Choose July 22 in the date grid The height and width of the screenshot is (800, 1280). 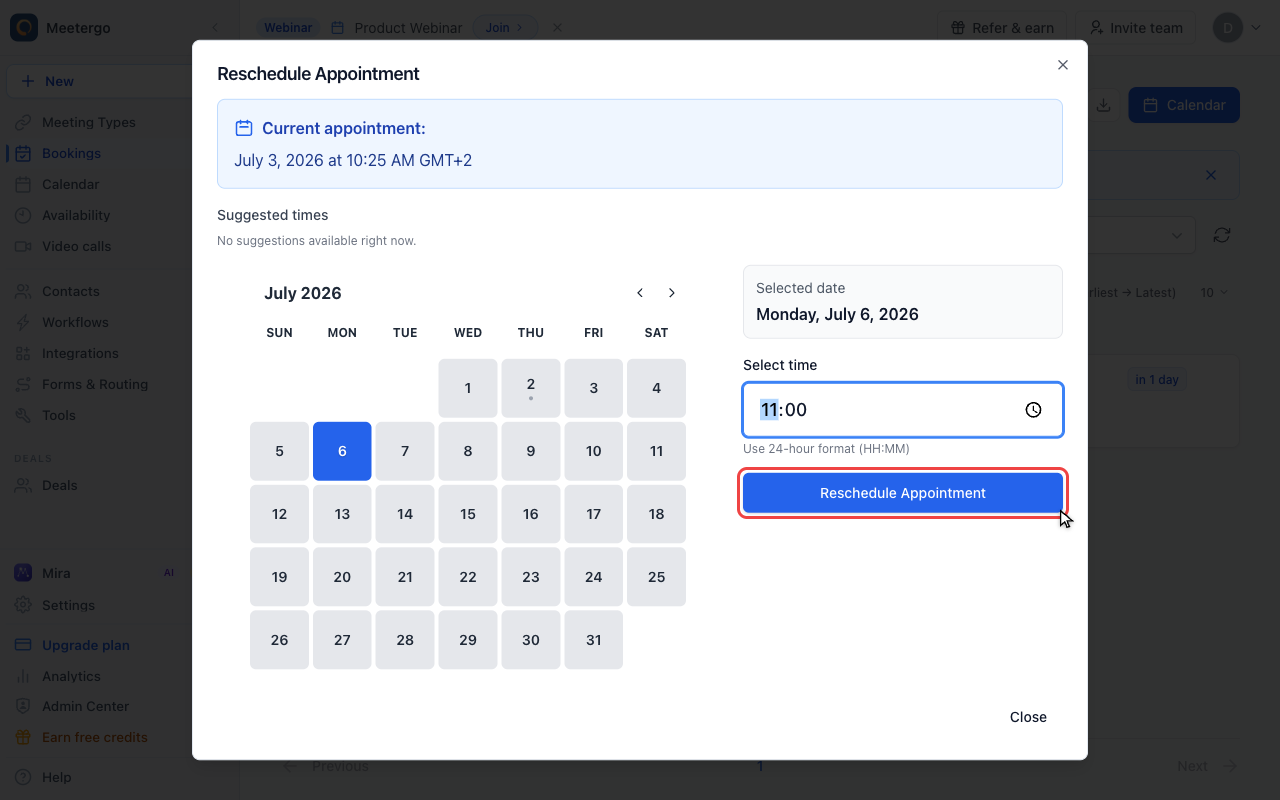pyautogui.click(x=468, y=577)
